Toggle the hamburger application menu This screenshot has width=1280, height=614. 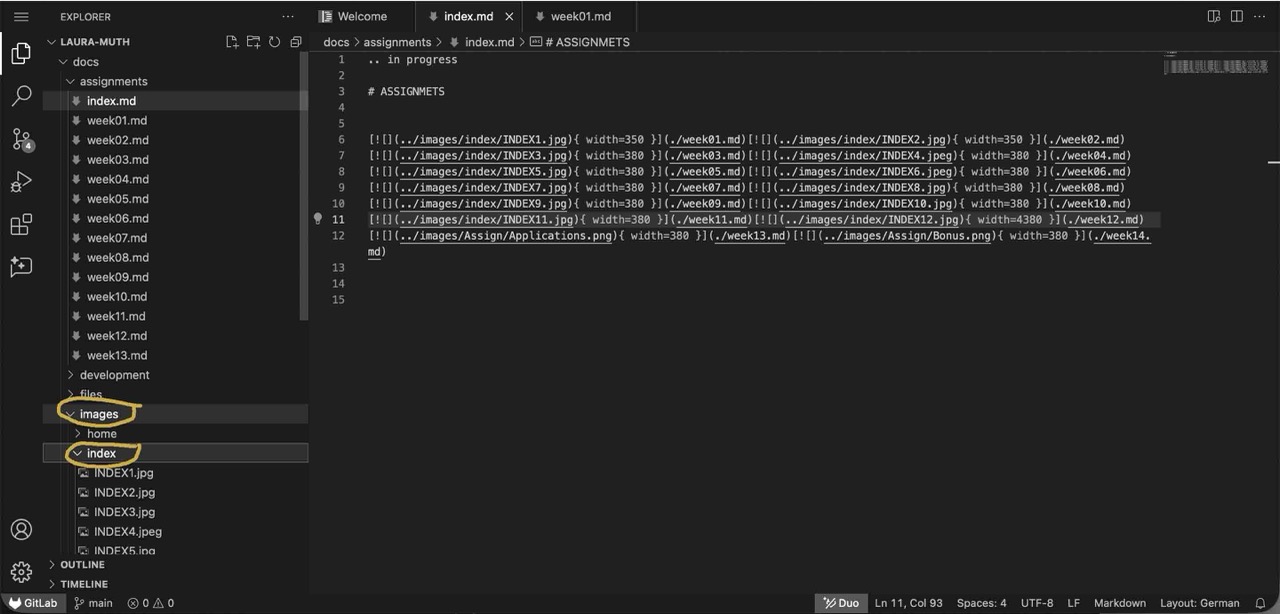pyautogui.click(x=21, y=17)
